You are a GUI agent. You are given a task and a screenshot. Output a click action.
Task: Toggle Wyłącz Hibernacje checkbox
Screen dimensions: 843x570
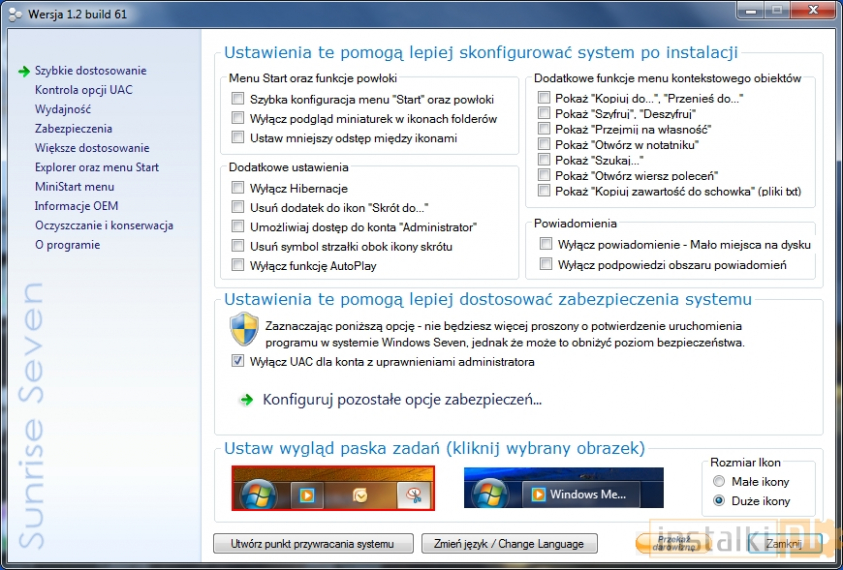pos(238,188)
